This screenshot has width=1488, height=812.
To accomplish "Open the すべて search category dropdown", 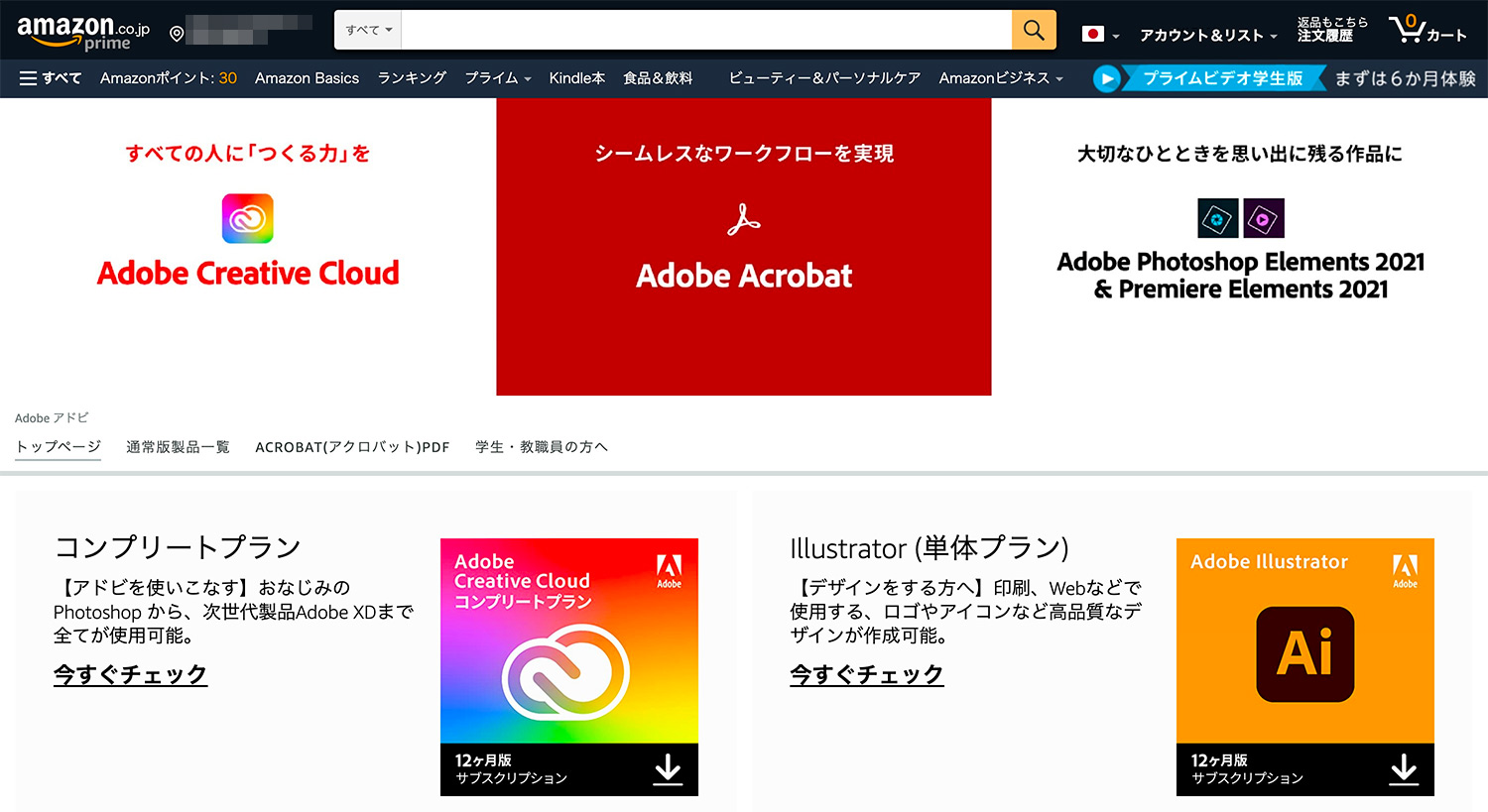I will pos(368,30).
